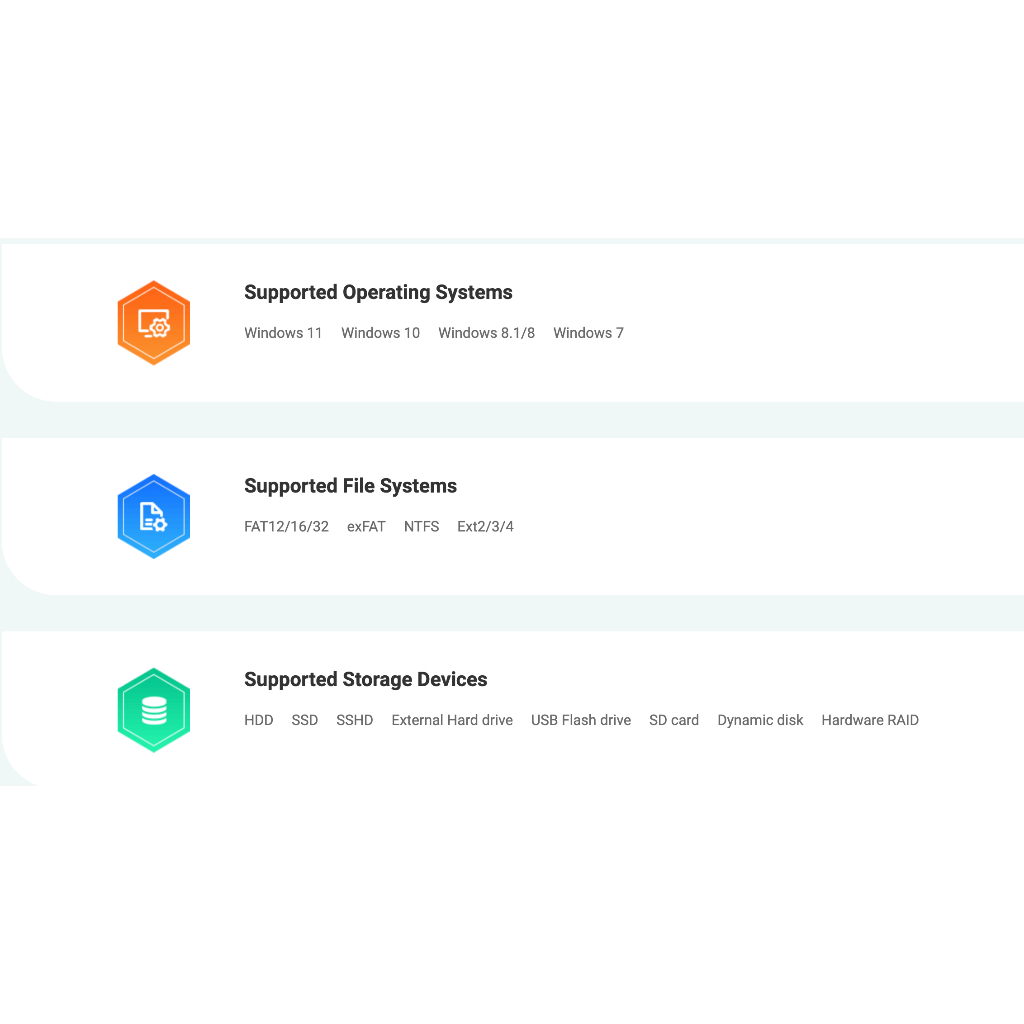Click the Windows 7 entry
This screenshot has width=1024, height=1024.
pos(588,333)
